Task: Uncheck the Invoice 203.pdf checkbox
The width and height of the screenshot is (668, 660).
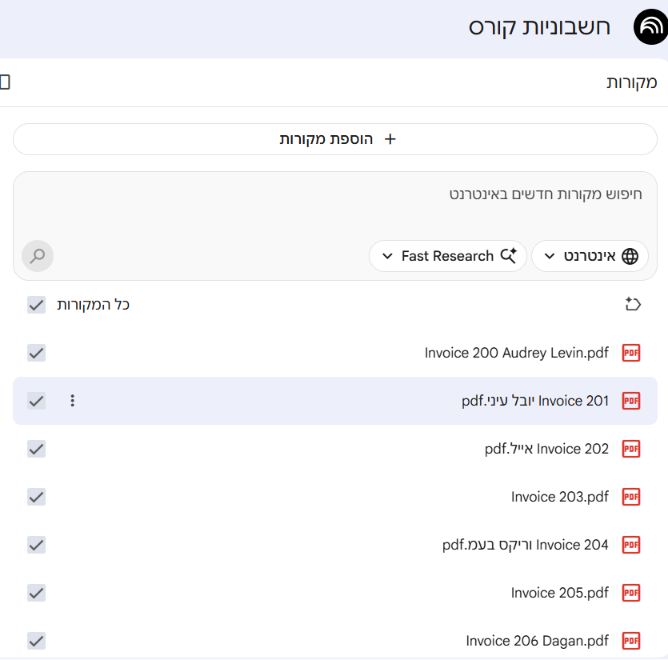Action: [x=36, y=497]
